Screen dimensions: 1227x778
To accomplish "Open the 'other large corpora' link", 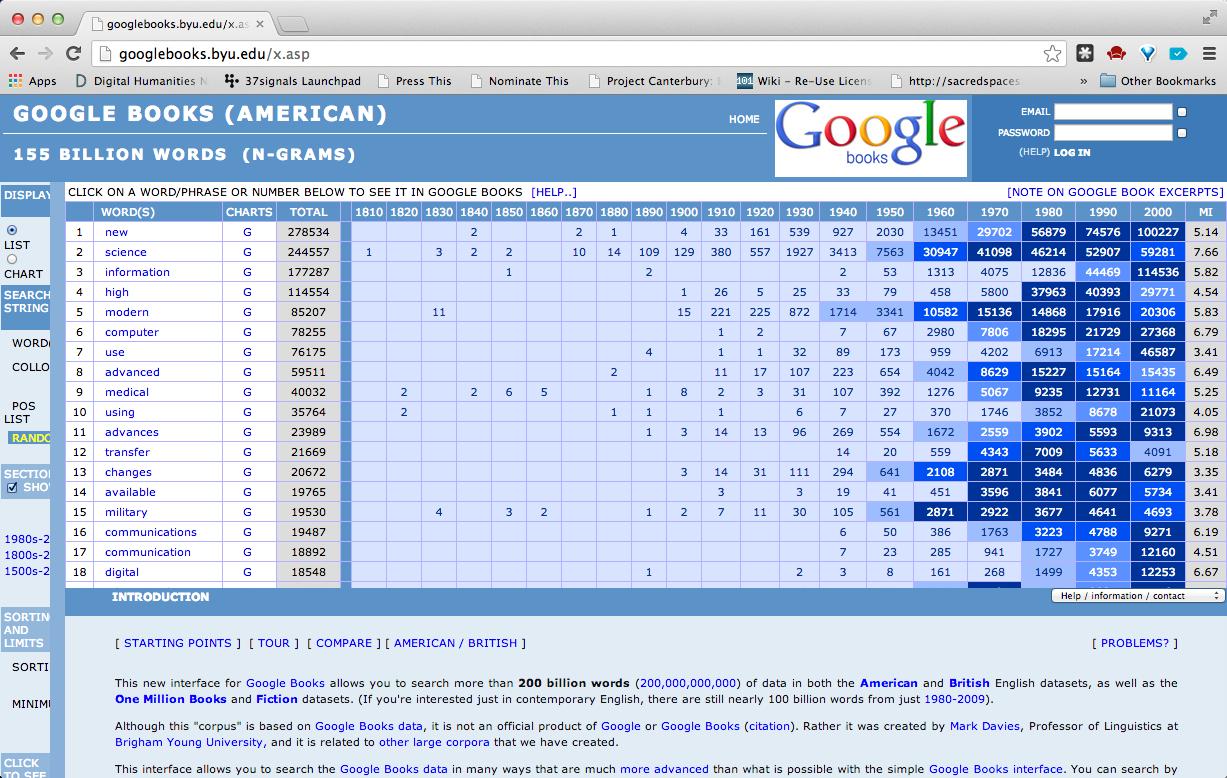I will [x=434, y=742].
